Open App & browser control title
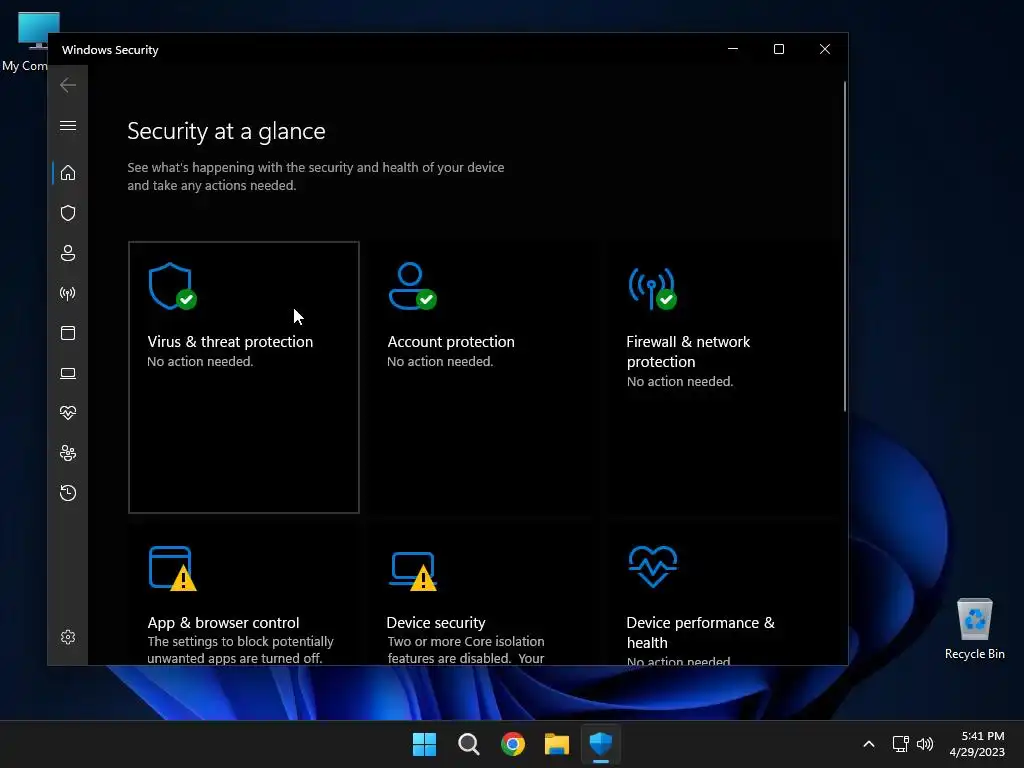 click(x=223, y=622)
